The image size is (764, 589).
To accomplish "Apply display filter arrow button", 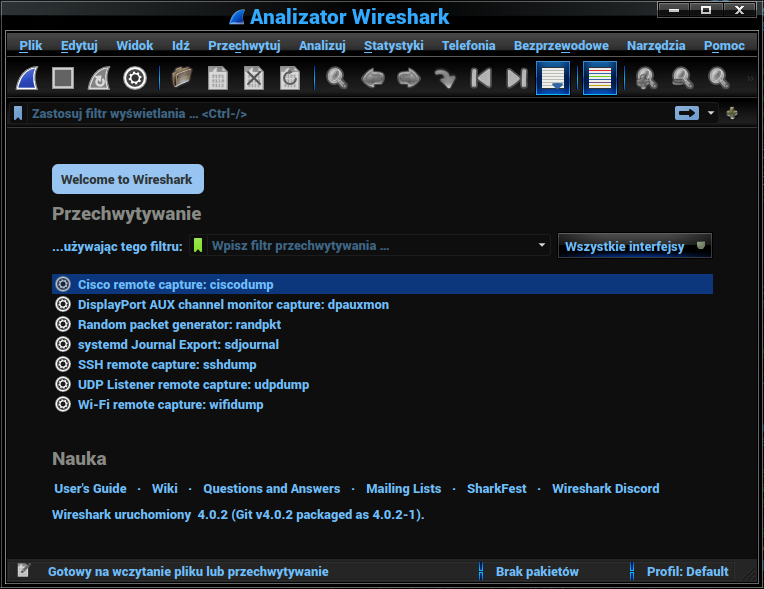I will coord(687,113).
